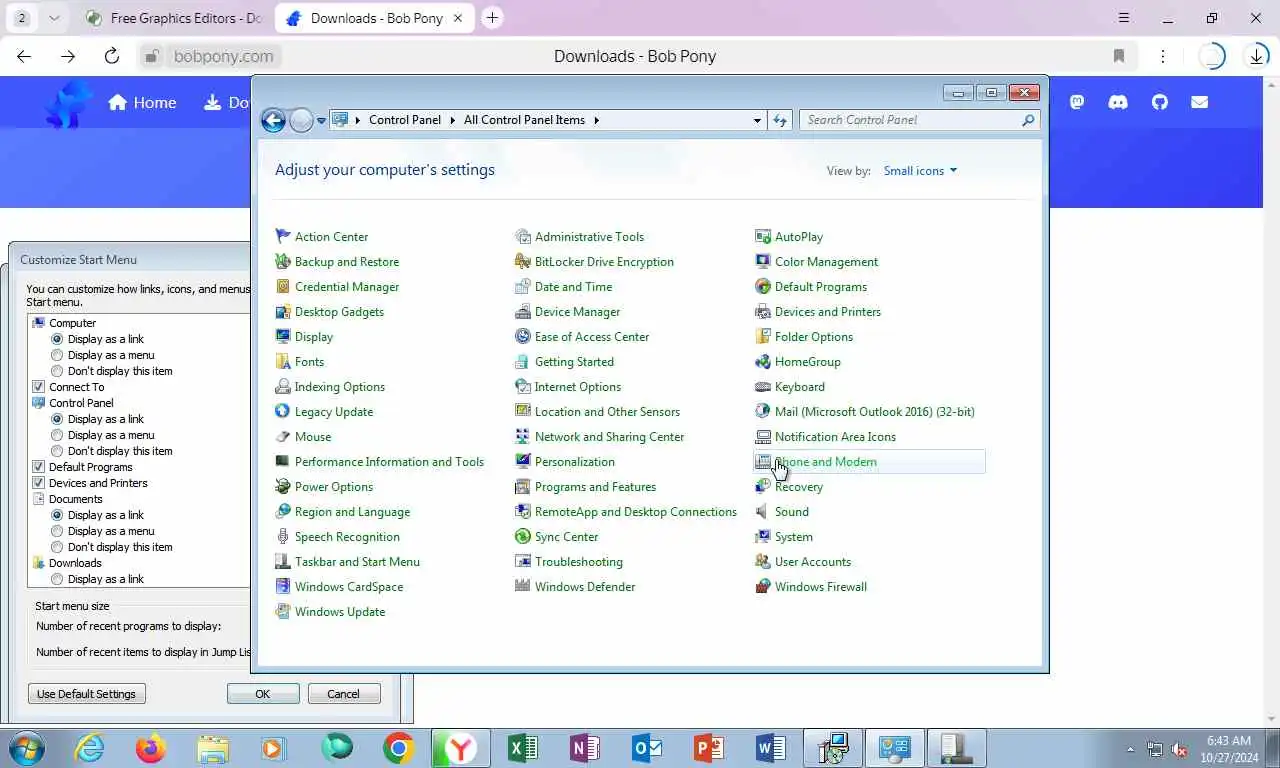Click the Search Control Panel field
Screen dimensions: 1280x768
pyautogui.click(x=920, y=120)
